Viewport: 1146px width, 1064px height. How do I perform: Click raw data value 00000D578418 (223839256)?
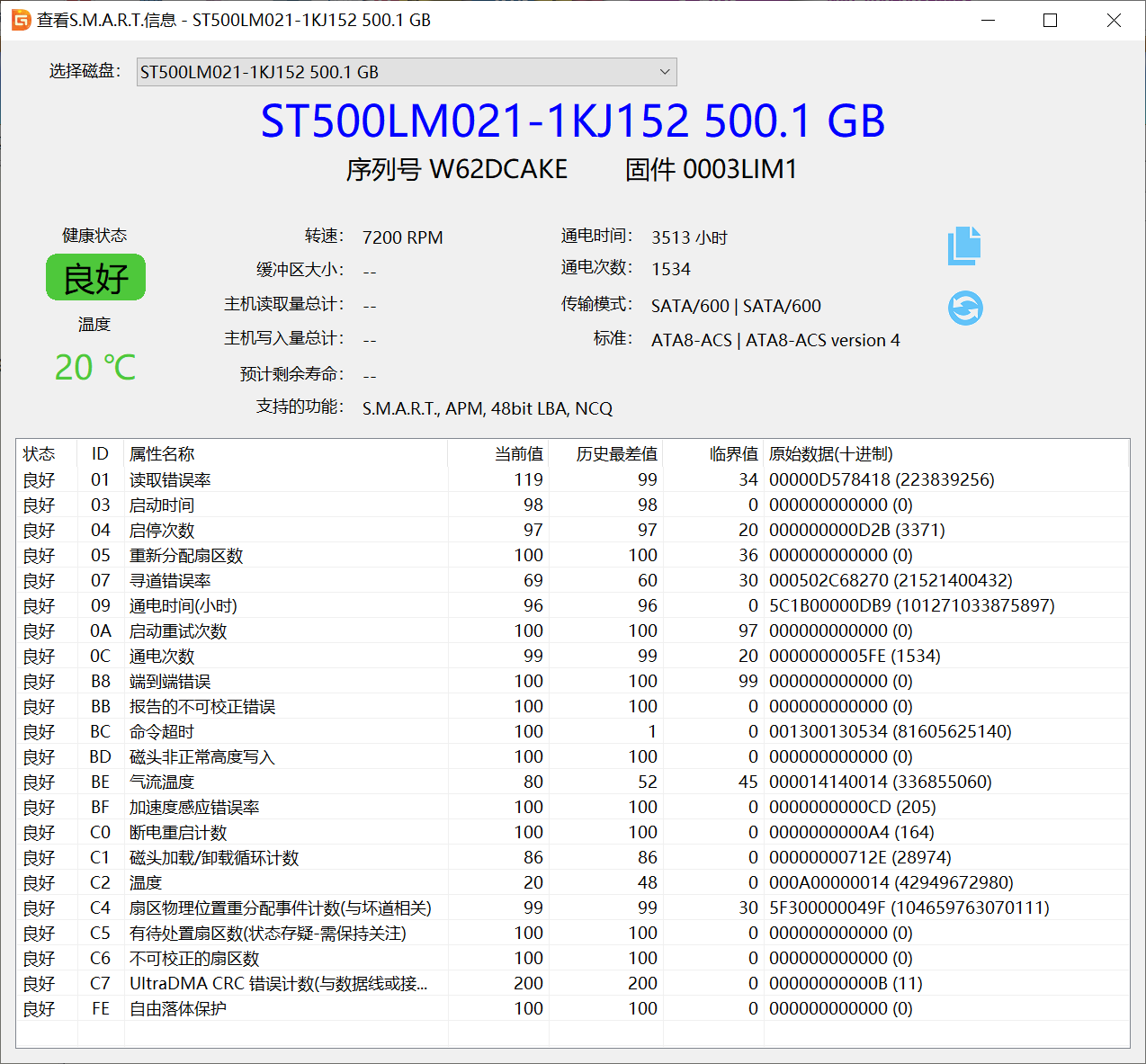pos(882,479)
